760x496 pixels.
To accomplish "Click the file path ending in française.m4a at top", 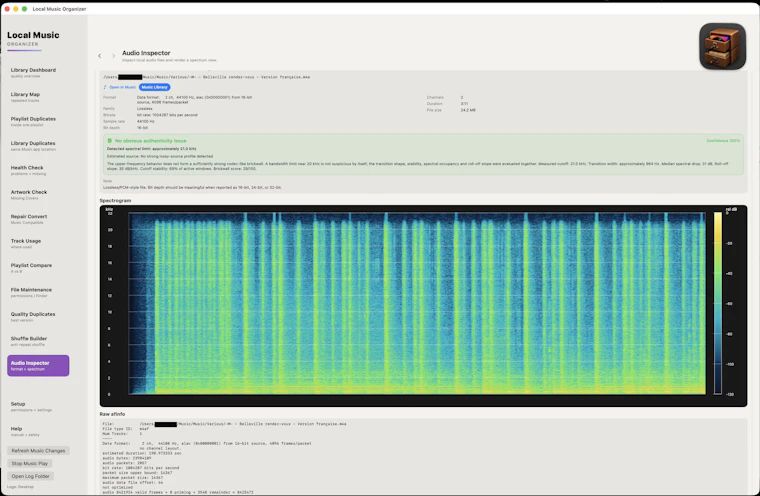I will pos(206,77).
